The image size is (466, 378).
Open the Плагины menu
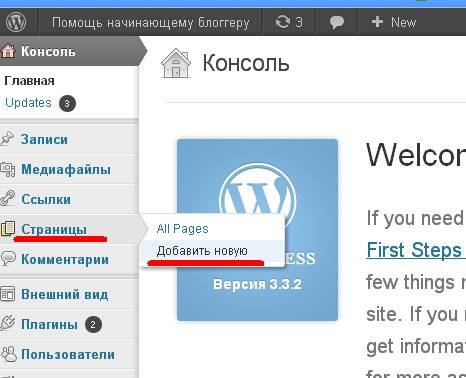[x=49, y=324]
